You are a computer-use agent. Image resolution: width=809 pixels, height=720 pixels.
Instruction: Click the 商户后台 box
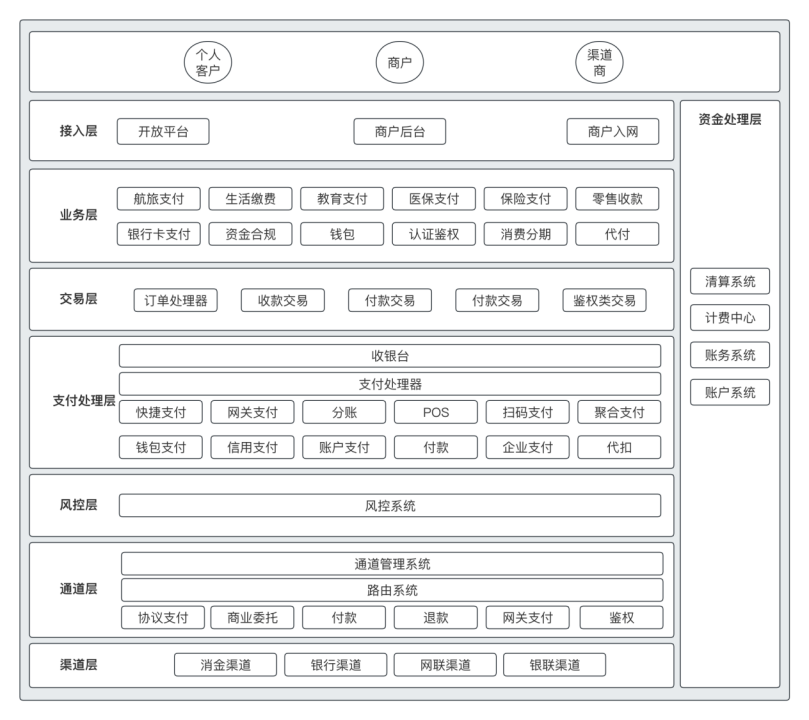(399, 131)
